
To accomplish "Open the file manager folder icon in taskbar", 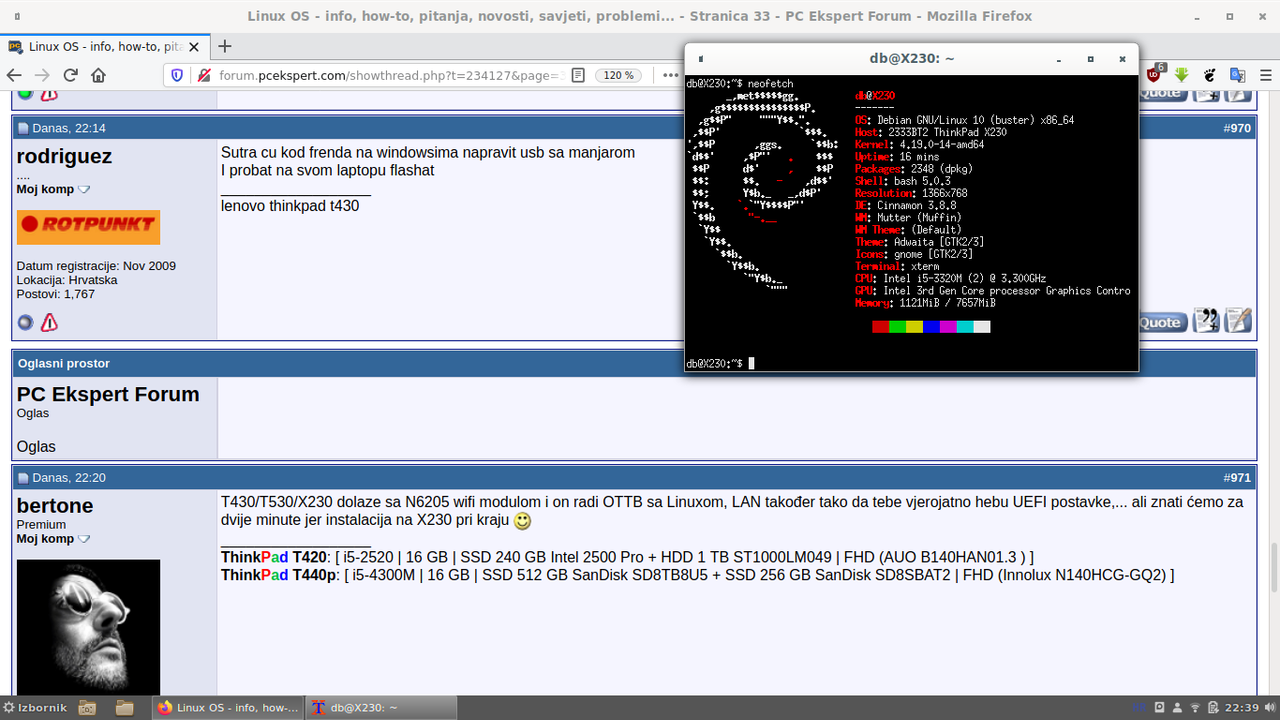I will (124, 708).
